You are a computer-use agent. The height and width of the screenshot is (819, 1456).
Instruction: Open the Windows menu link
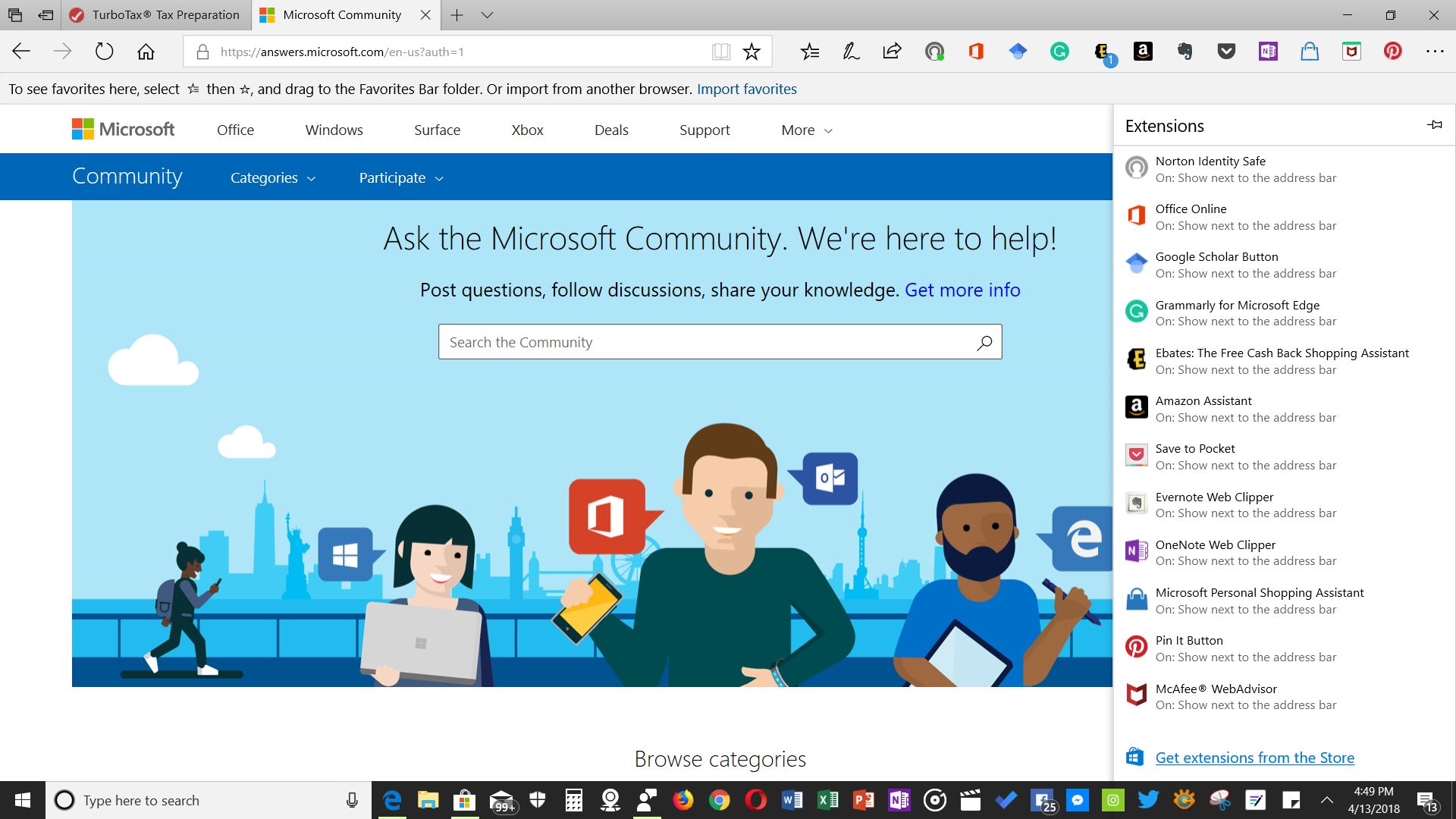coord(334,130)
